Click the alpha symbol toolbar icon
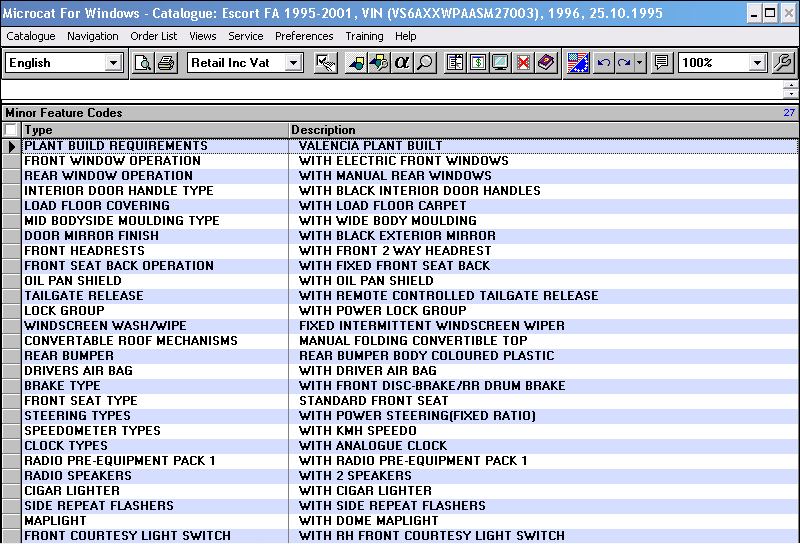Screen dimensions: 800x544 403,63
